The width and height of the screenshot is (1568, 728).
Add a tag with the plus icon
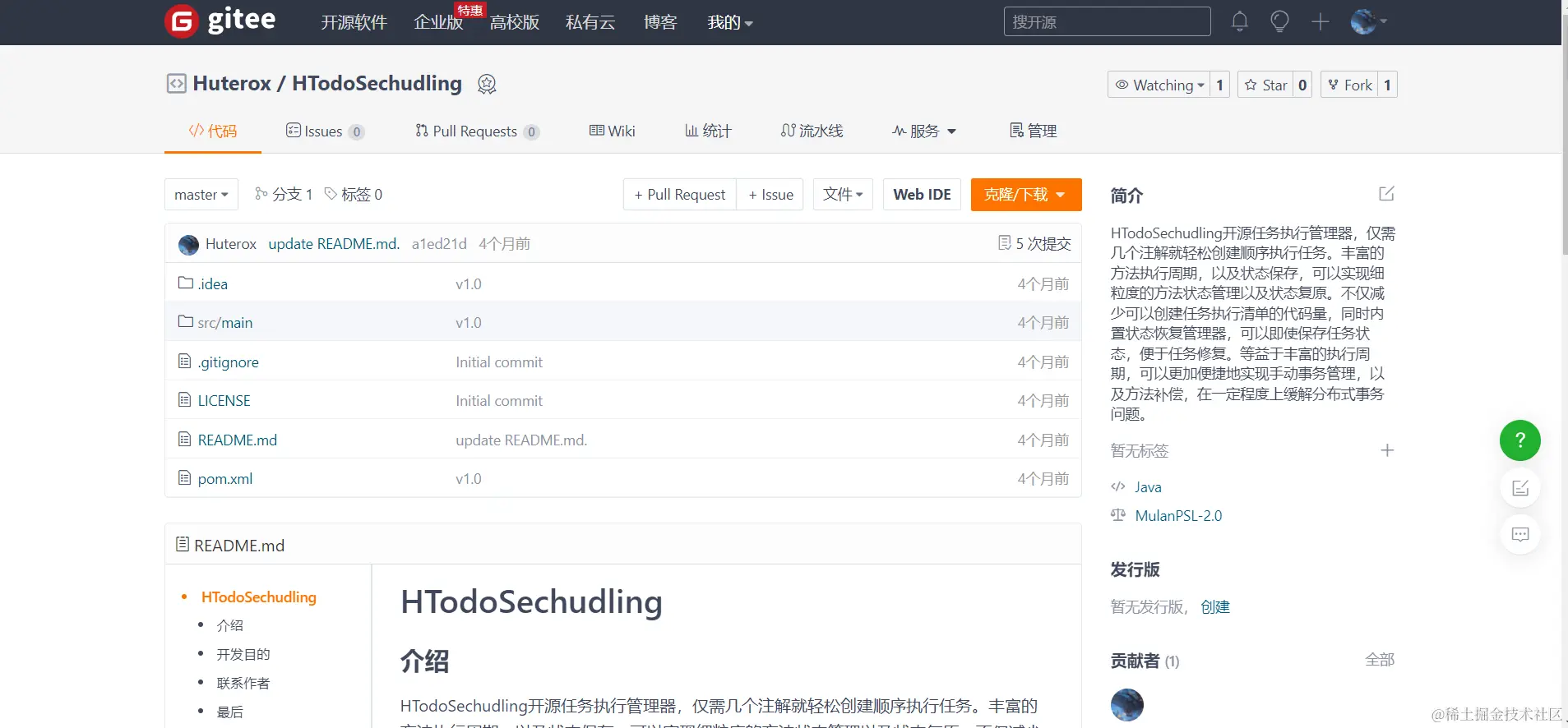(x=1387, y=450)
